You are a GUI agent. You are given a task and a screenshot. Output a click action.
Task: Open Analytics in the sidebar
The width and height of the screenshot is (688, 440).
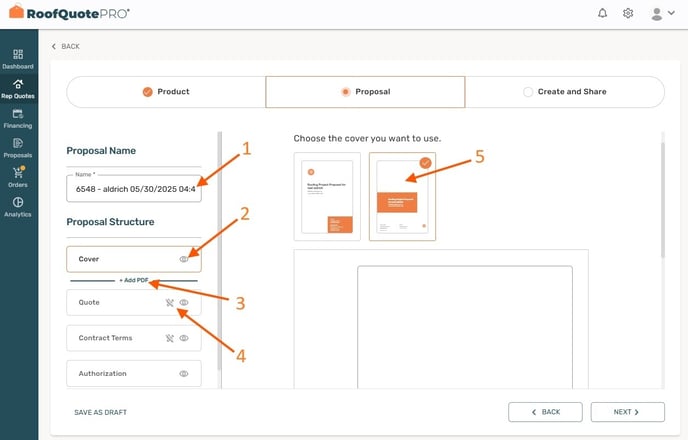(18, 207)
